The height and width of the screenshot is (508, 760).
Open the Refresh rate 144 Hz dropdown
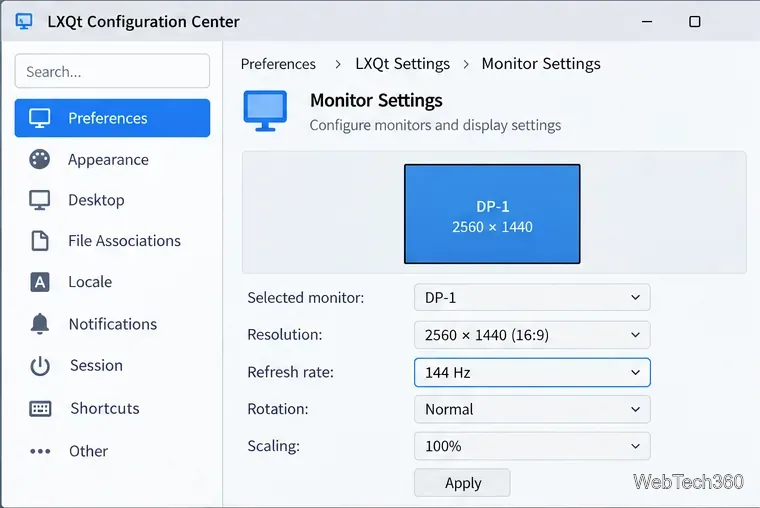click(x=532, y=372)
